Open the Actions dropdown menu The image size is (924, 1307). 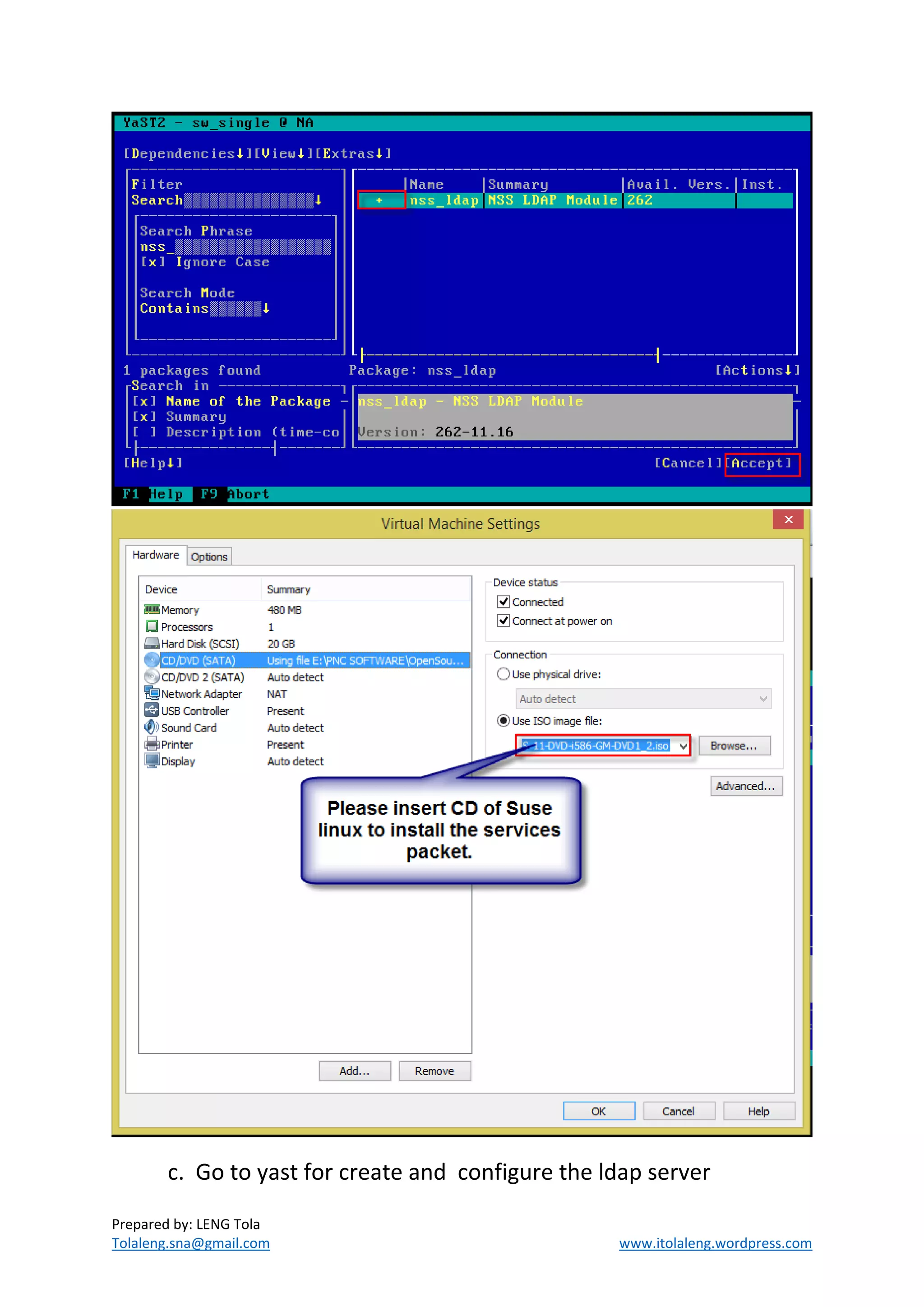click(758, 371)
